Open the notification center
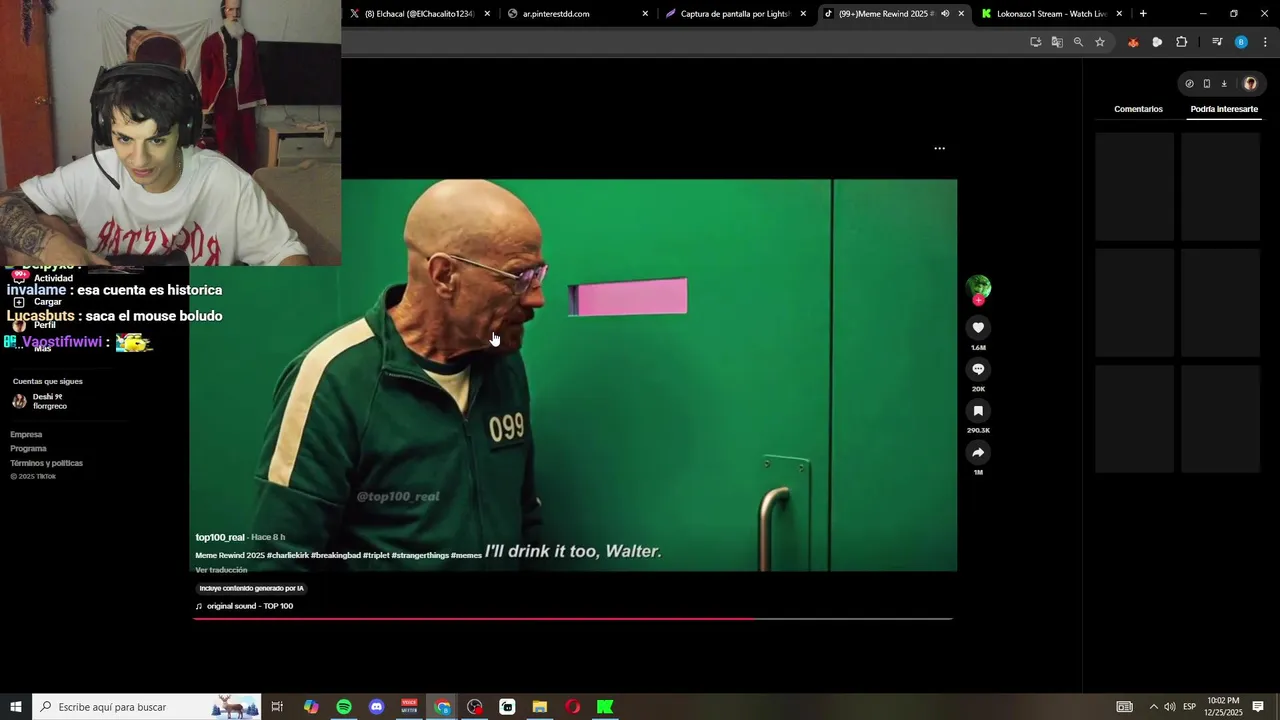This screenshot has width=1280, height=720. point(1258,707)
